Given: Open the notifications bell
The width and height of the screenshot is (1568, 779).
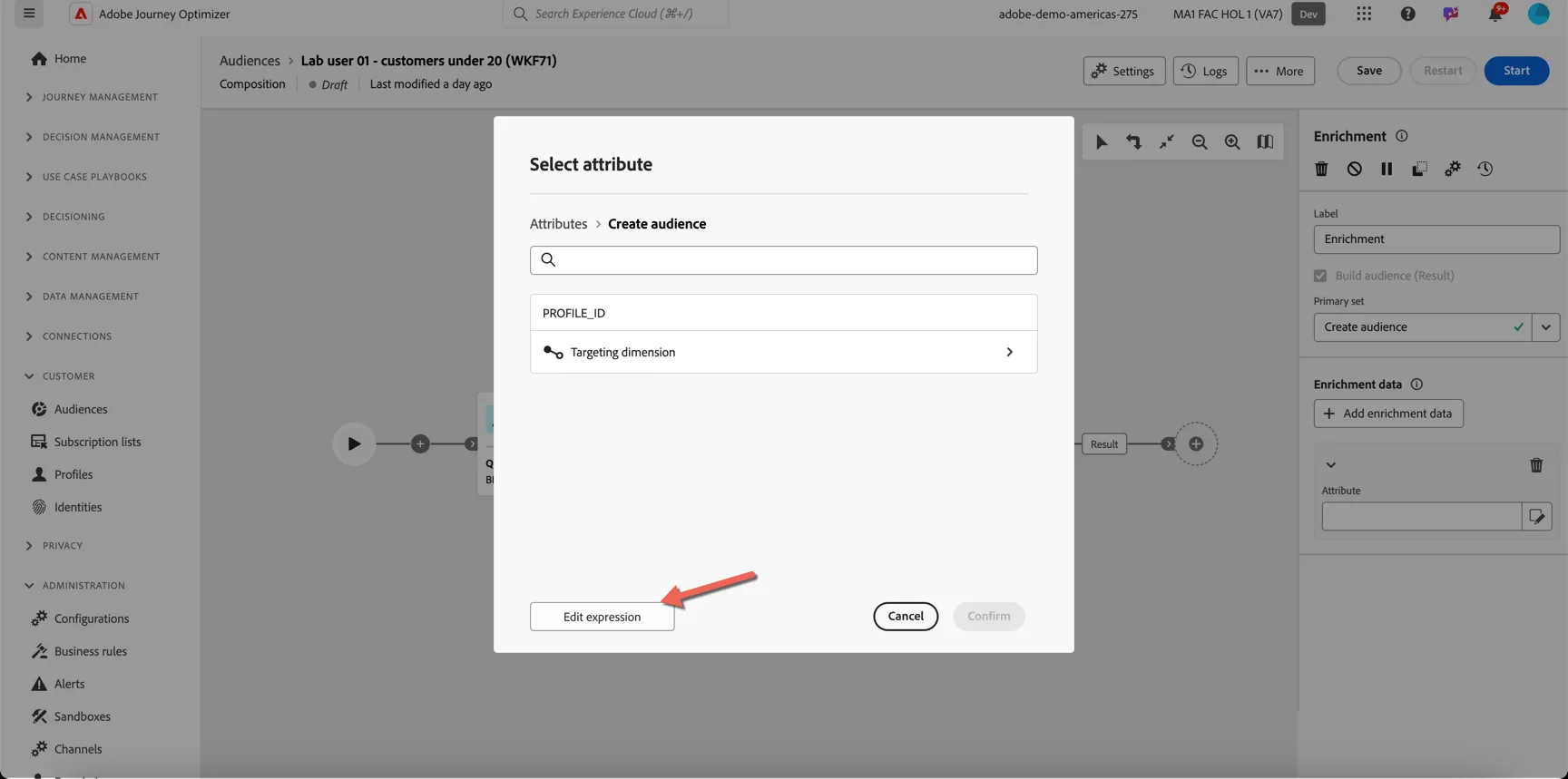Looking at the screenshot, I should (1494, 14).
